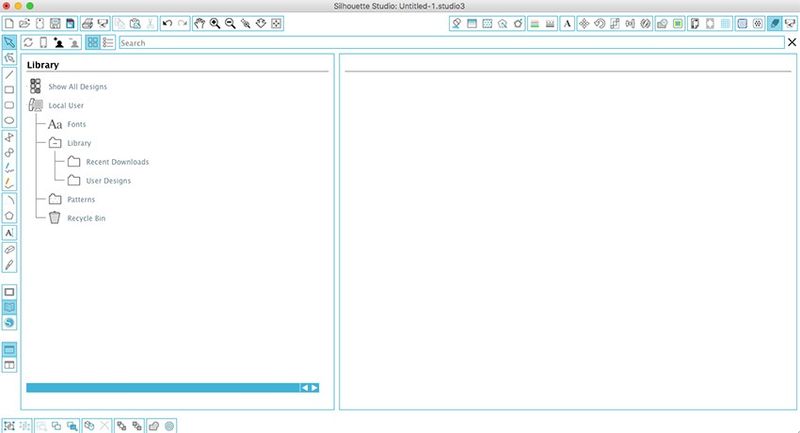Select the Draw an Arc tool
This screenshot has height=433, width=800.
pyautogui.click(x=9, y=200)
